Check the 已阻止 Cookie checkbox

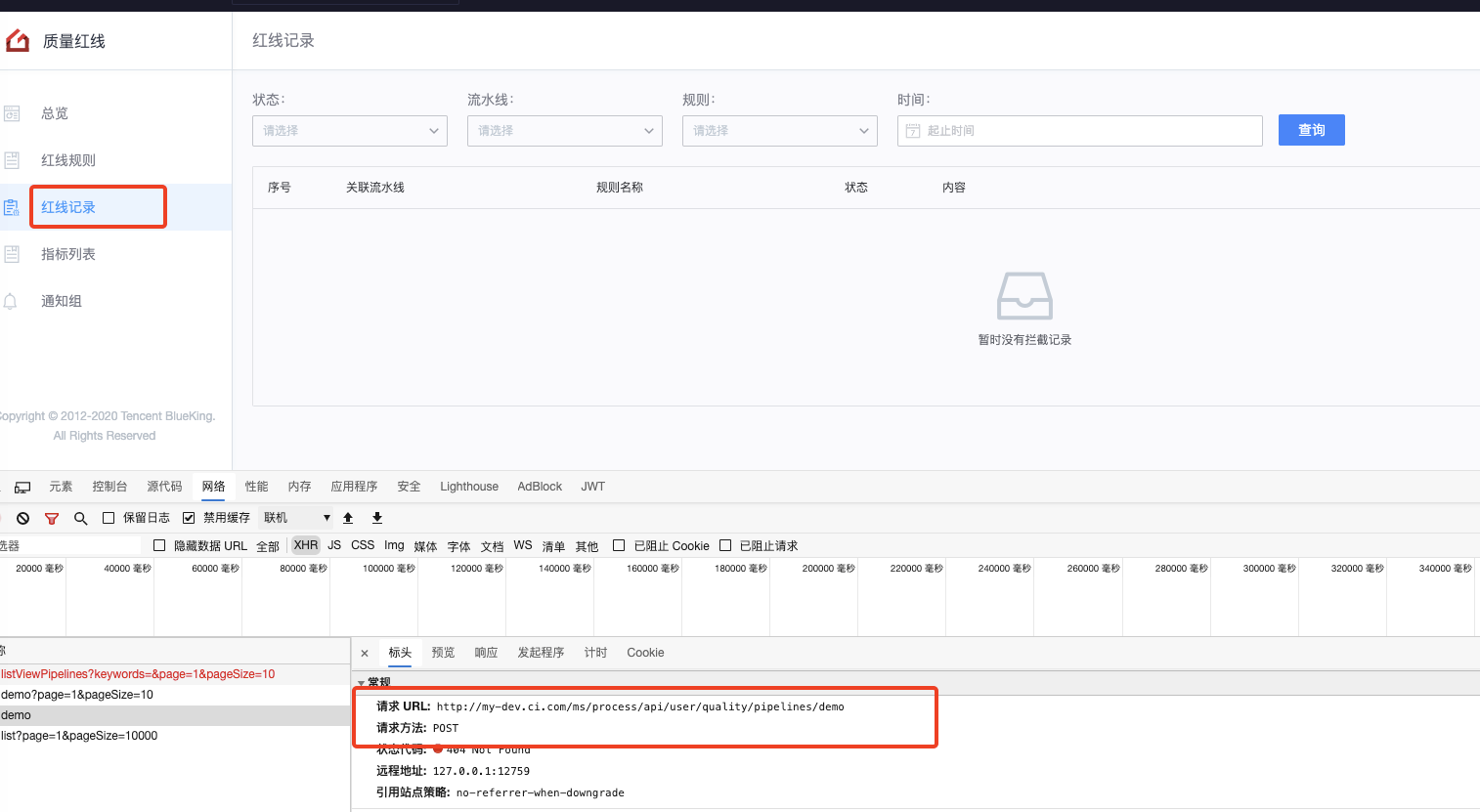point(619,545)
